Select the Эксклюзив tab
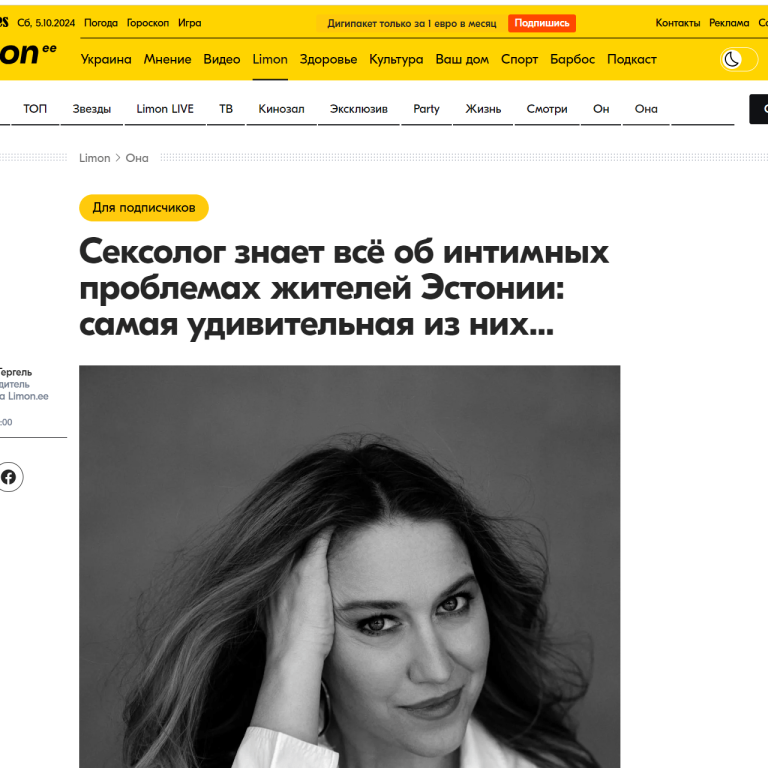This screenshot has height=768, width=768. coord(359,109)
